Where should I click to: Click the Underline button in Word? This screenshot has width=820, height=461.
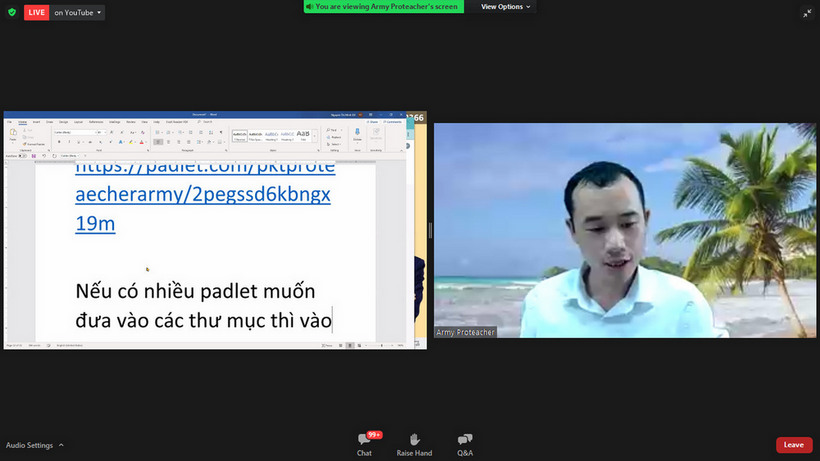click(x=78, y=142)
